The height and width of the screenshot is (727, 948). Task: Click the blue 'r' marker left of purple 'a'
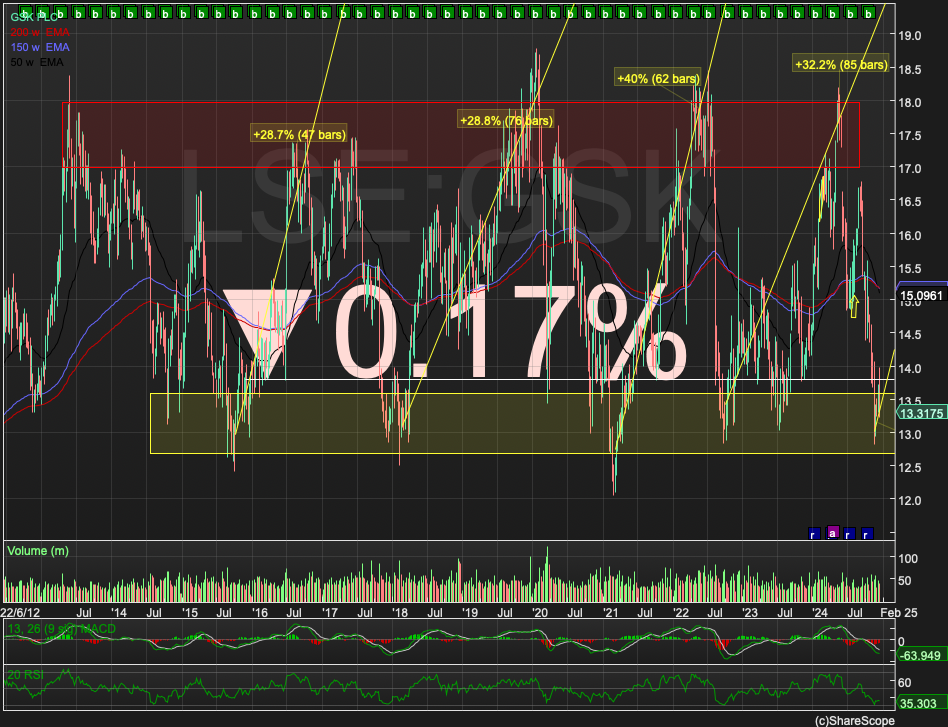click(815, 533)
